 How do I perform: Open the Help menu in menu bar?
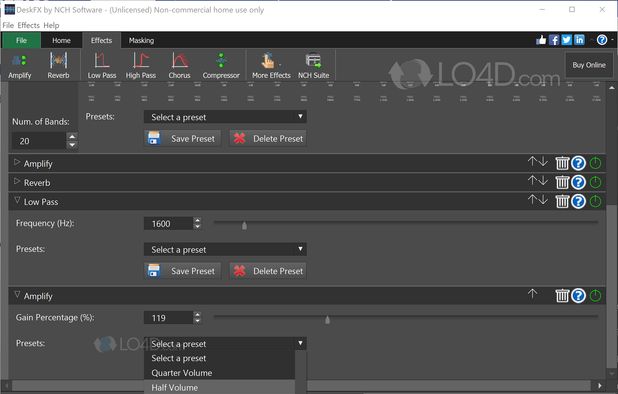51,25
